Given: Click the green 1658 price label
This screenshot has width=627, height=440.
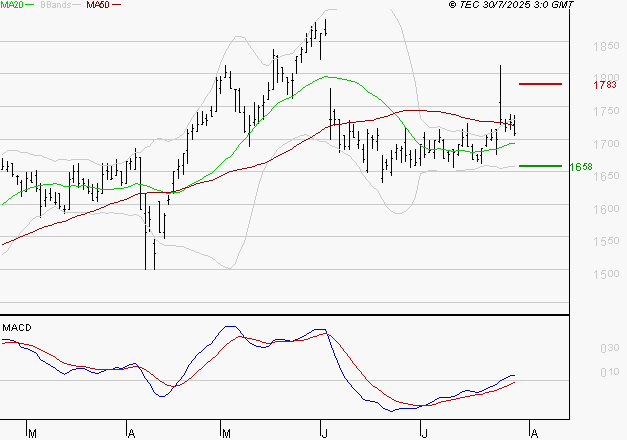Looking at the screenshot, I should [581, 167].
